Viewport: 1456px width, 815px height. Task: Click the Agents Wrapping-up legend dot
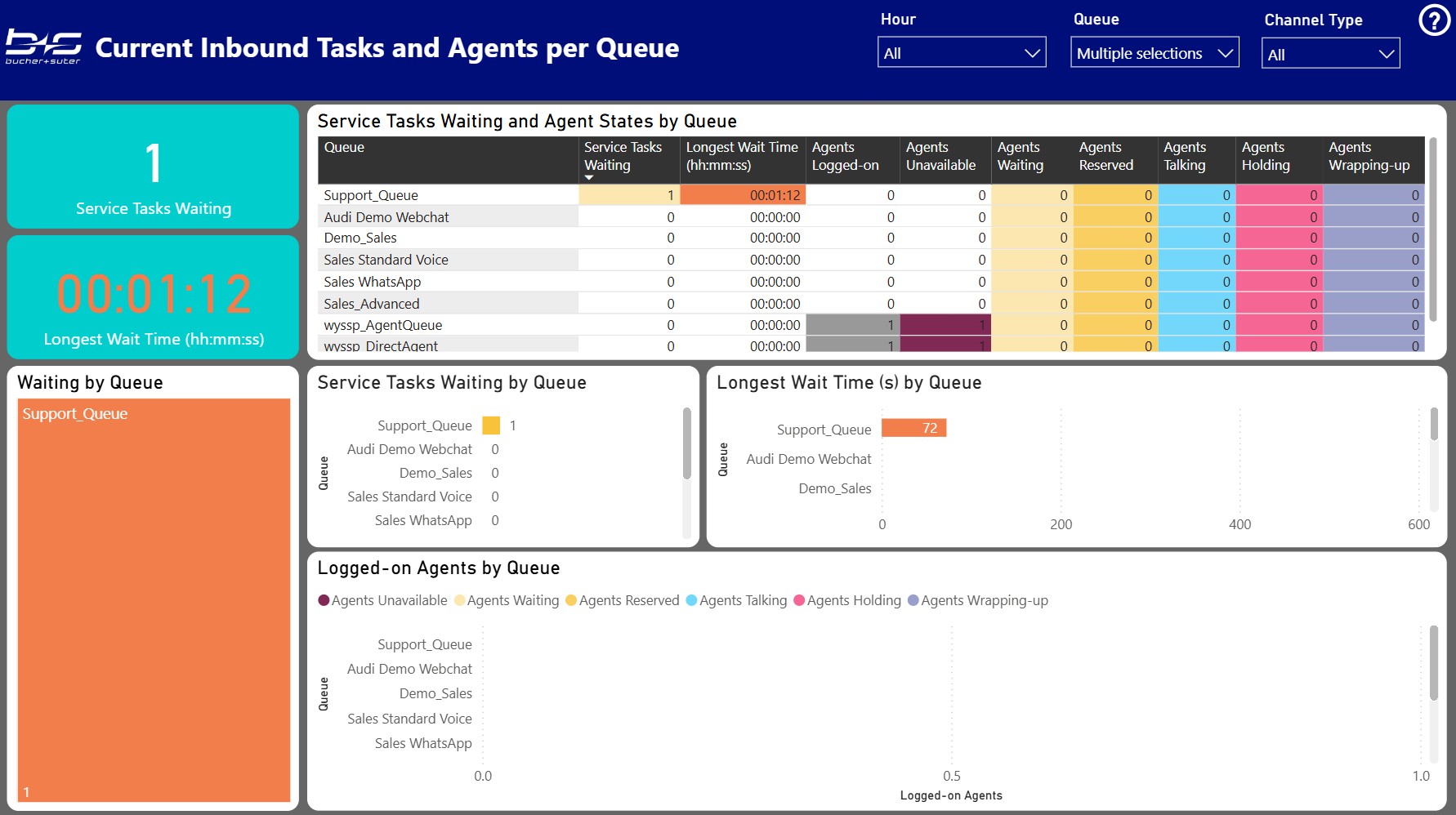[x=913, y=600]
